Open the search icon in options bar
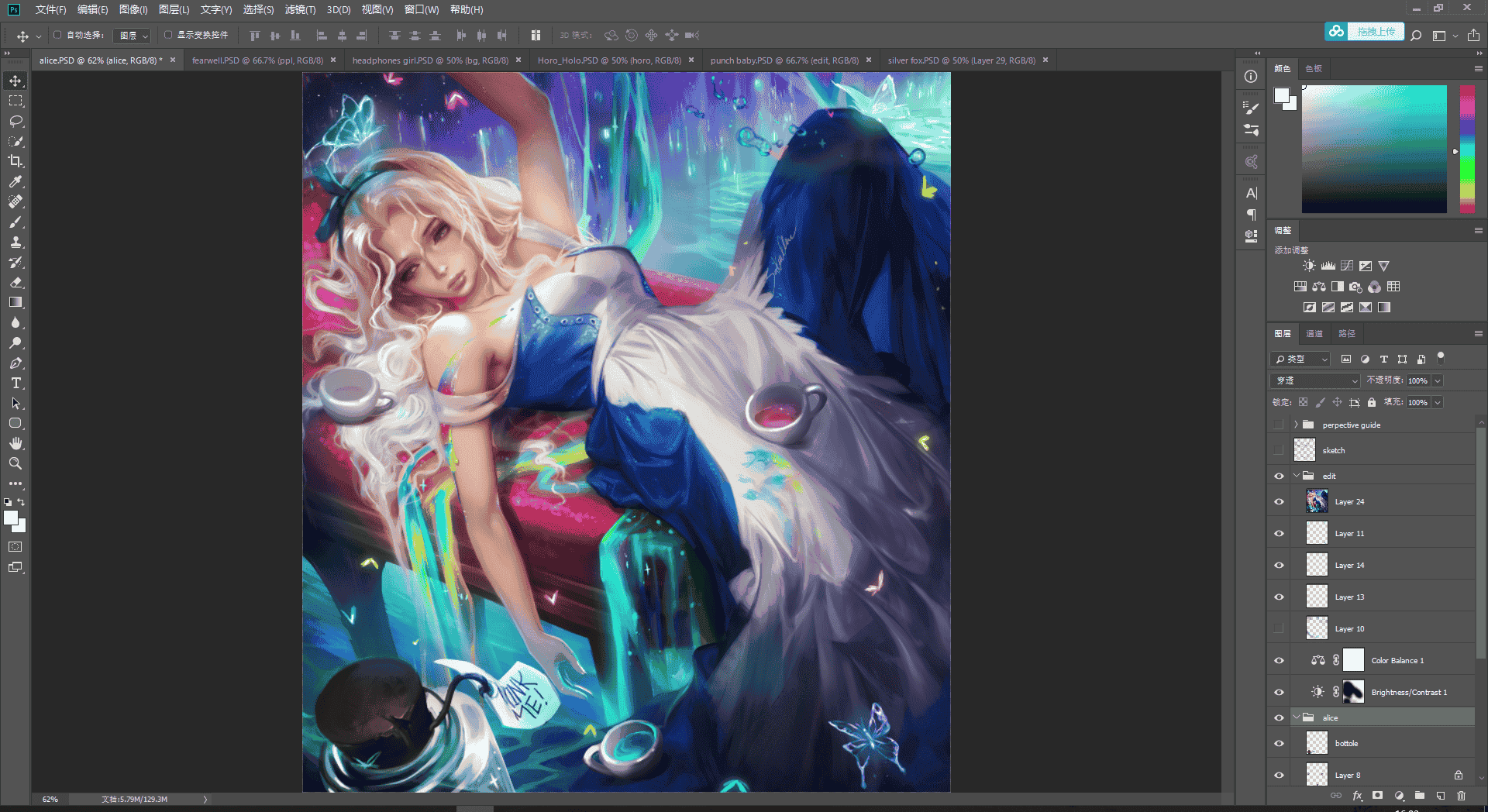This screenshot has width=1488, height=812. pos(1416,35)
